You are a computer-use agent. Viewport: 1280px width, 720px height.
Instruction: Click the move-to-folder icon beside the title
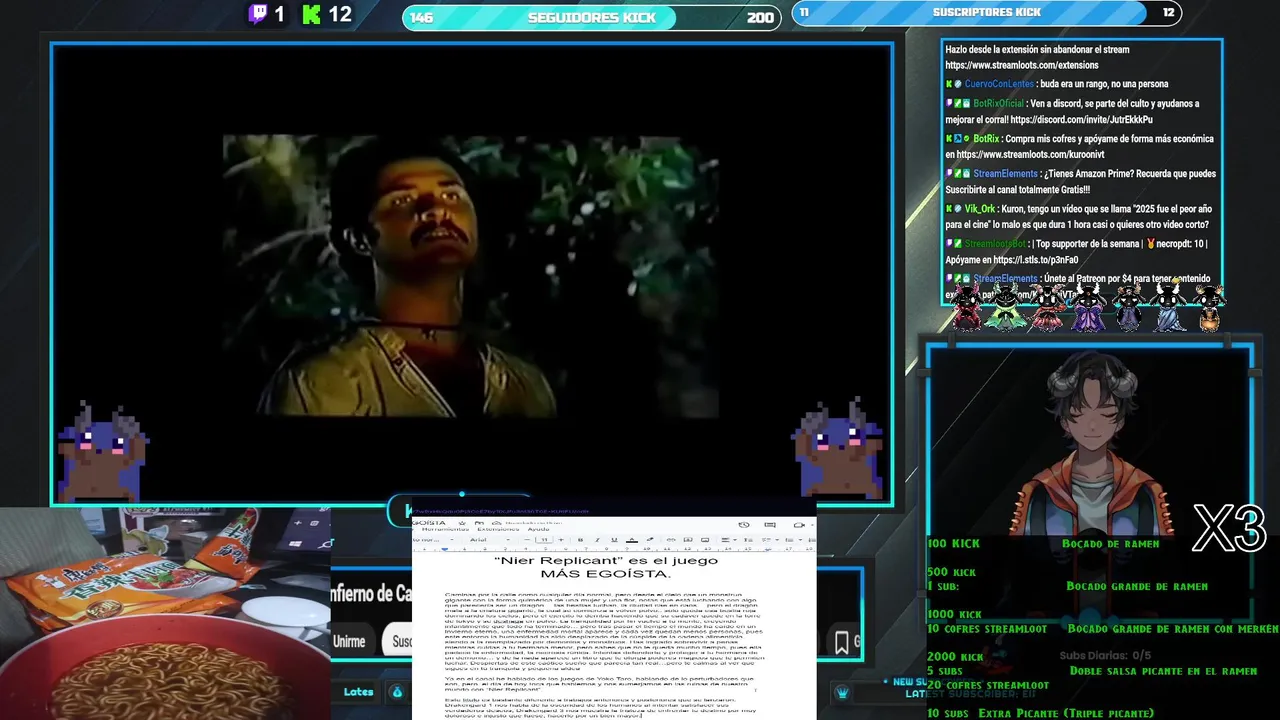click(477, 523)
